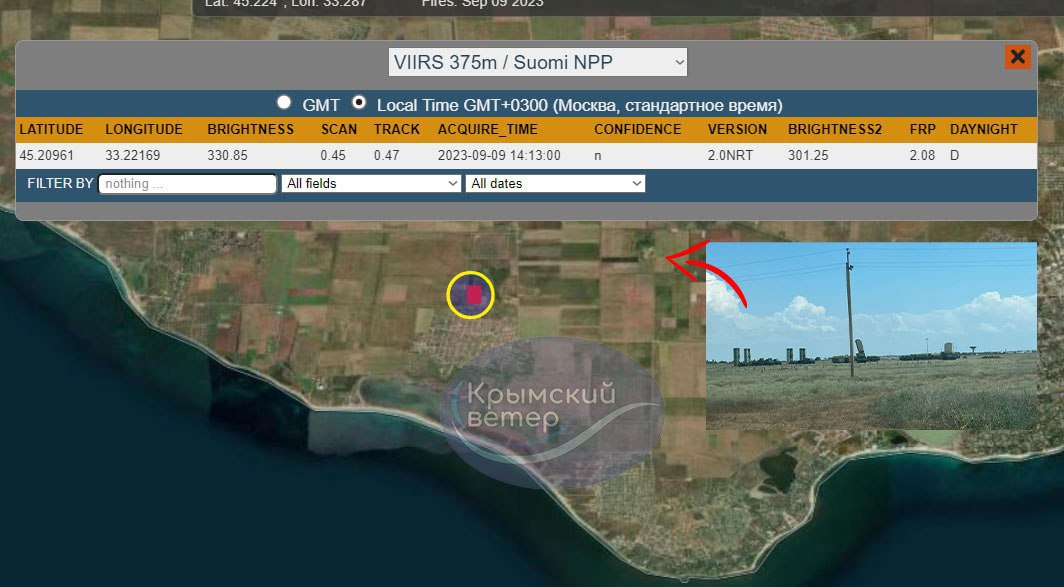Image resolution: width=1064 pixels, height=587 pixels.
Task: Select the acquire time 2023-09-09 14:13:00
Action: pyautogui.click(x=499, y=155)
